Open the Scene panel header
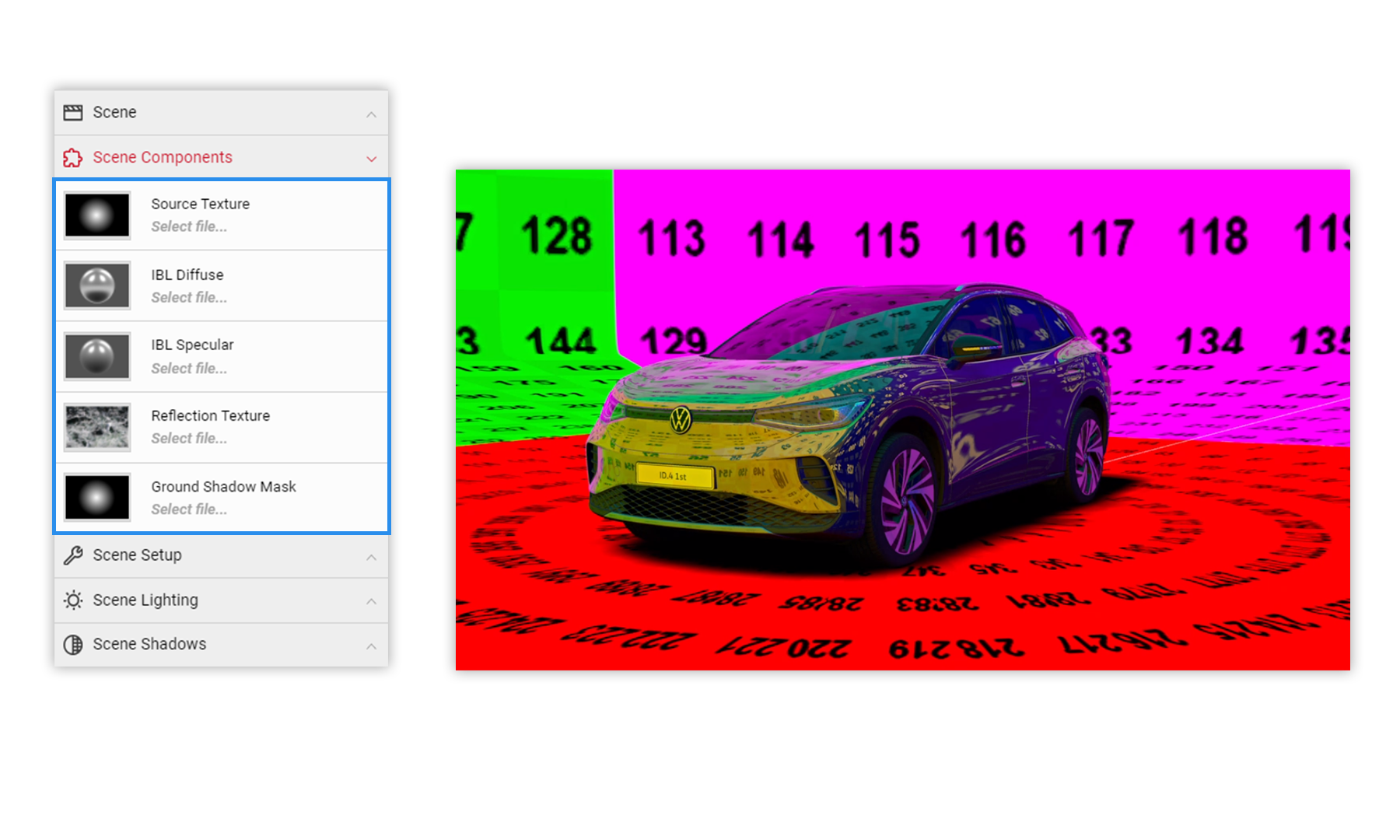This screenshot has width=1400, height=840. [x=221, y=113]
